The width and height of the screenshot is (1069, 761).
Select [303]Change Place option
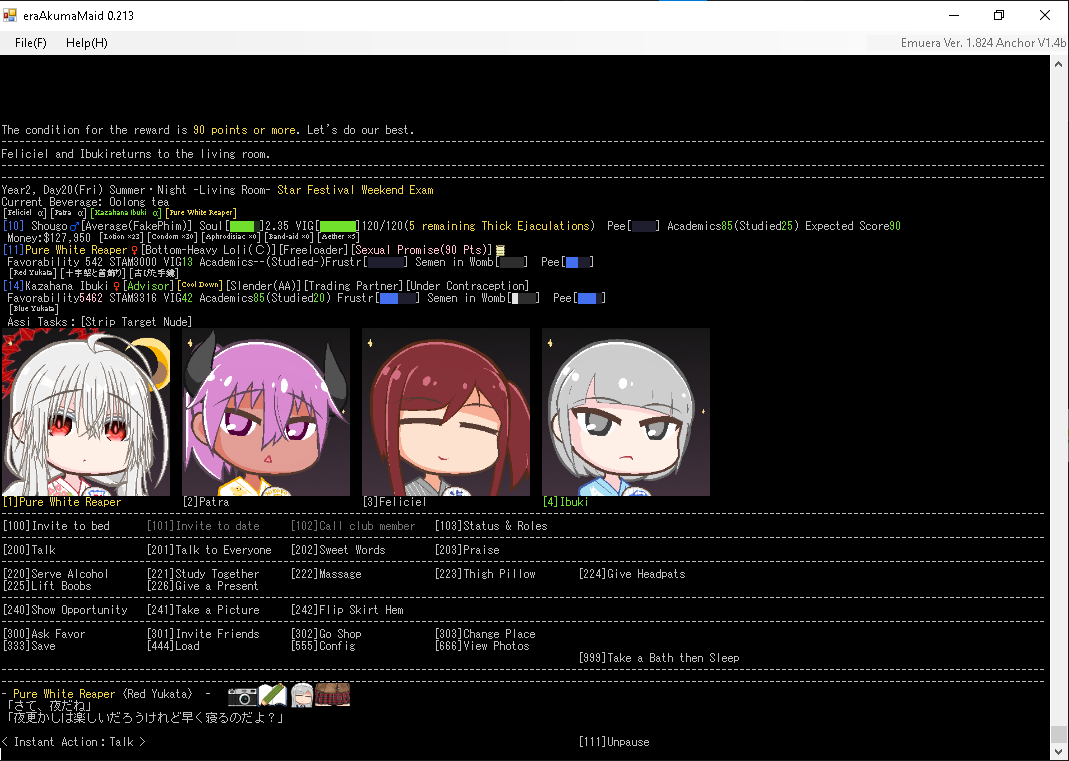click(485, 634)
